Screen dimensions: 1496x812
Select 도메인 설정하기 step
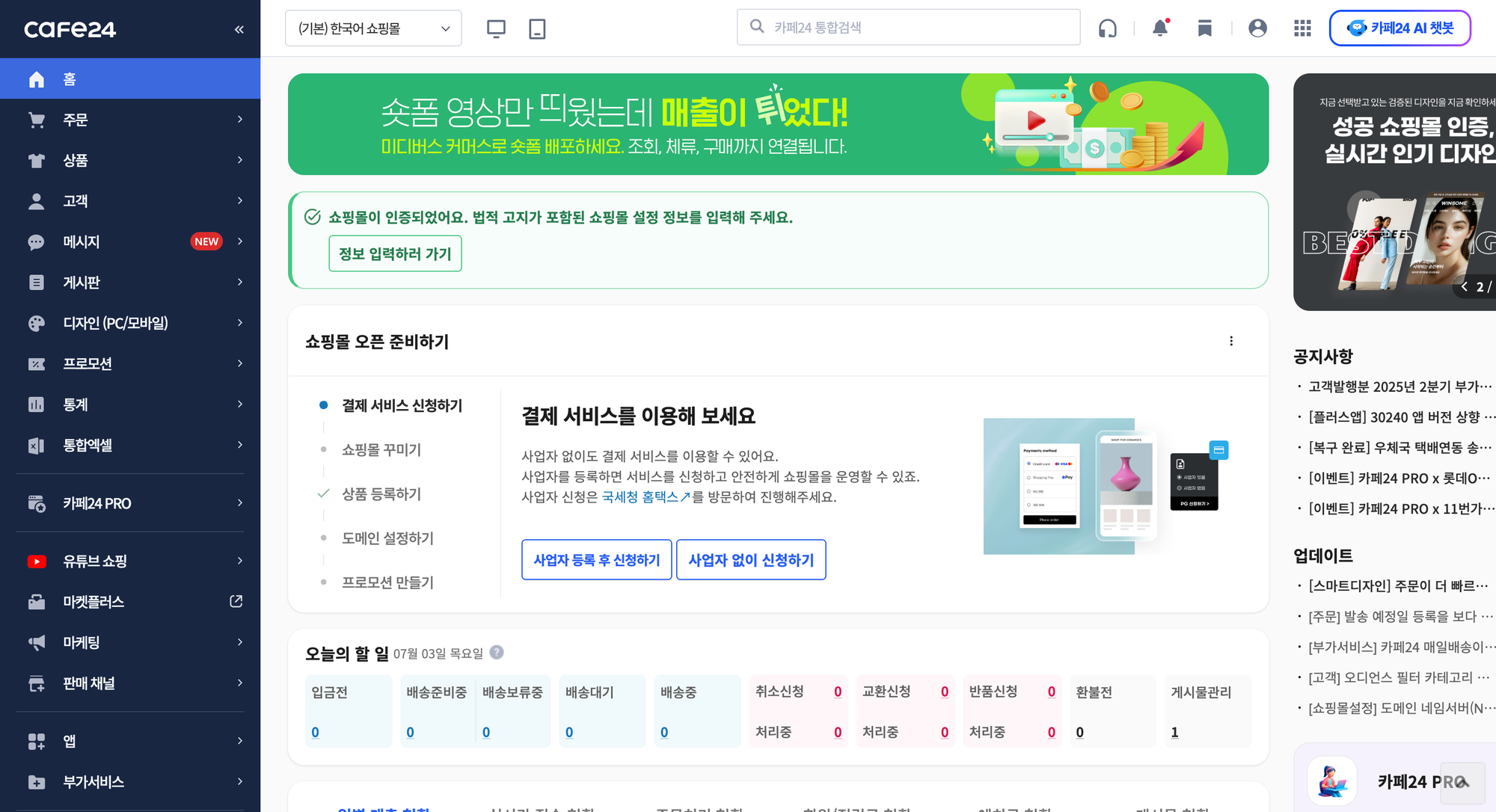coord(387,538)
